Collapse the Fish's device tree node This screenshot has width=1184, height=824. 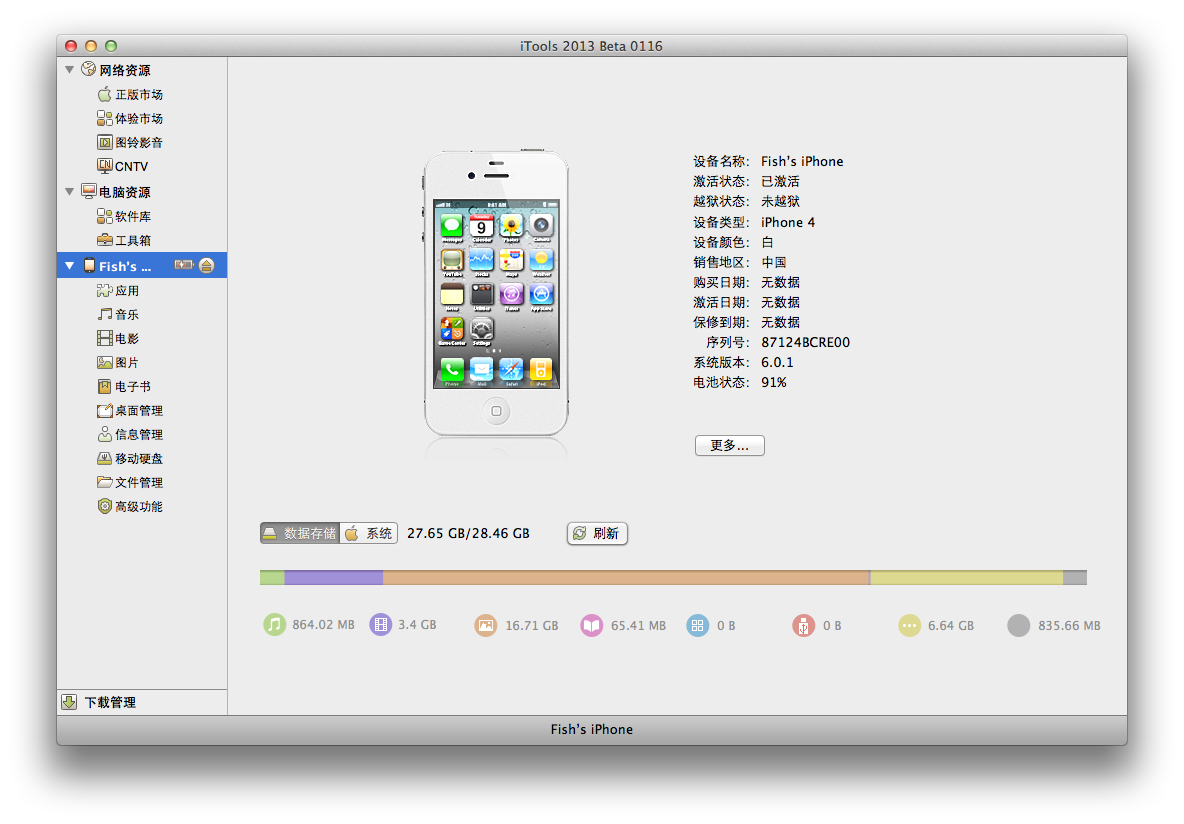[69, 266]
